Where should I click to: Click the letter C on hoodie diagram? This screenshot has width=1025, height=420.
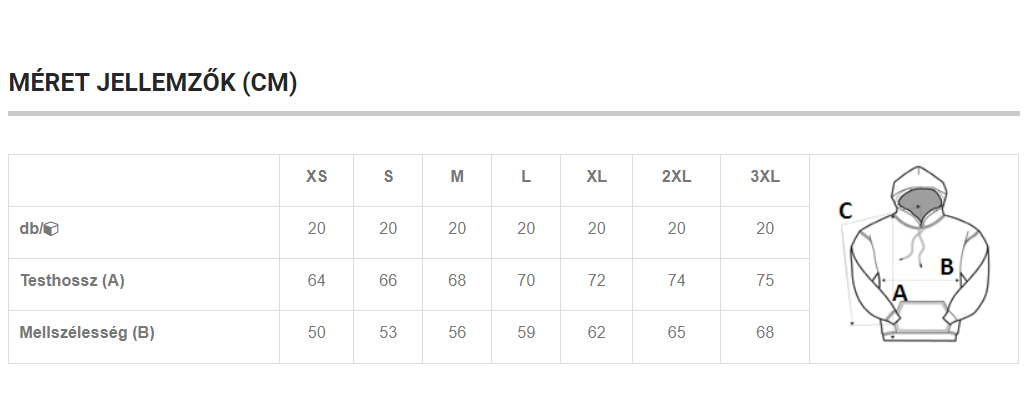click(845, 211)
